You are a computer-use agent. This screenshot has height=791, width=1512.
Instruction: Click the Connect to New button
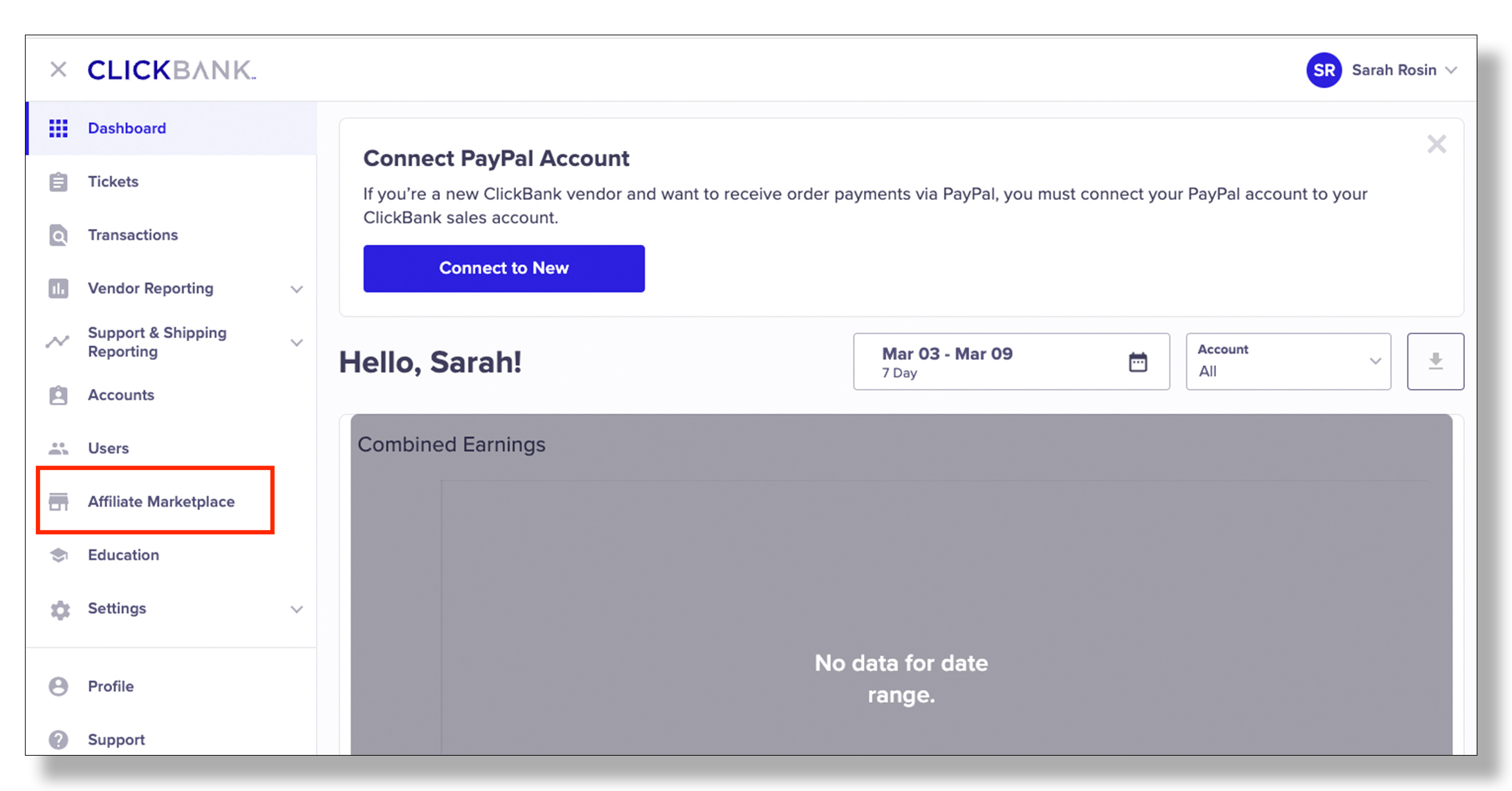(x=504, y=268)
